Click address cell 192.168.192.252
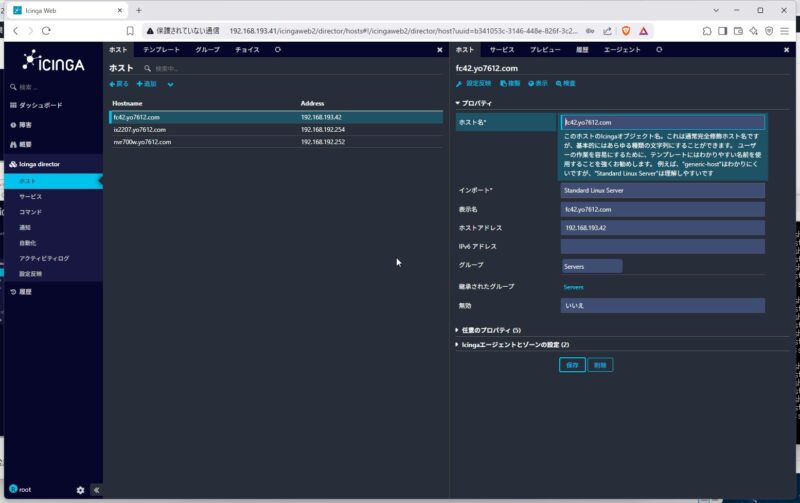 coord(323,142)
